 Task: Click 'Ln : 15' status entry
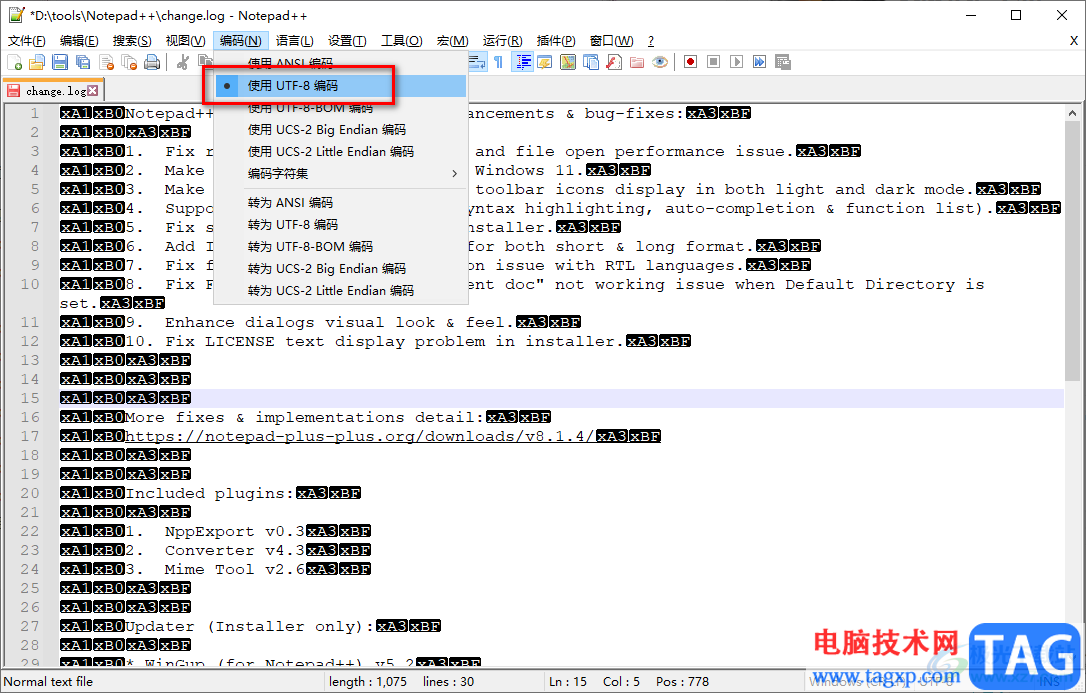(x=568, y=682)
